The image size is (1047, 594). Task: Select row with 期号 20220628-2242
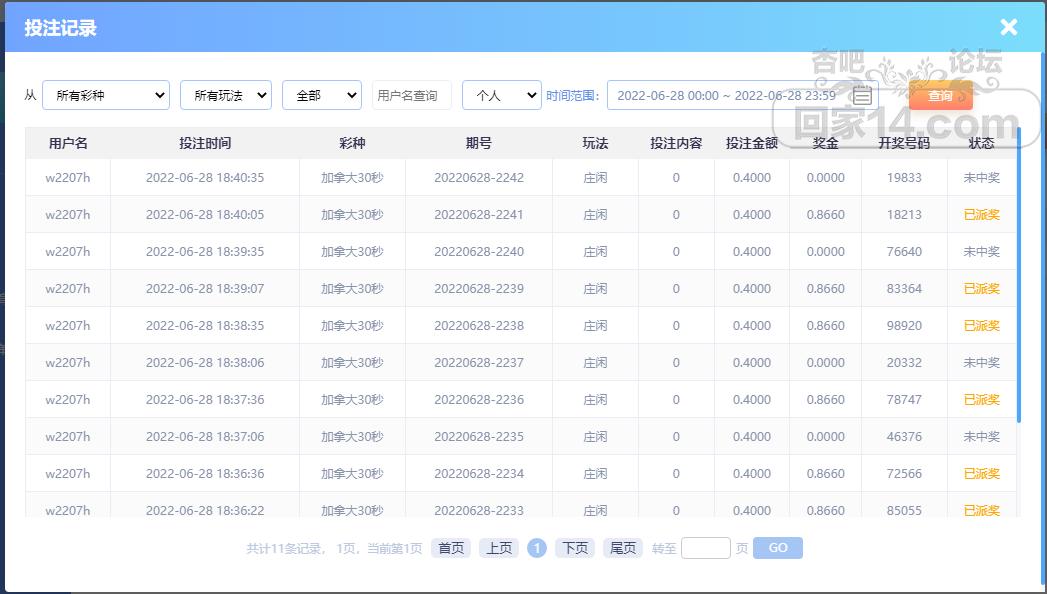click(479, 178)
